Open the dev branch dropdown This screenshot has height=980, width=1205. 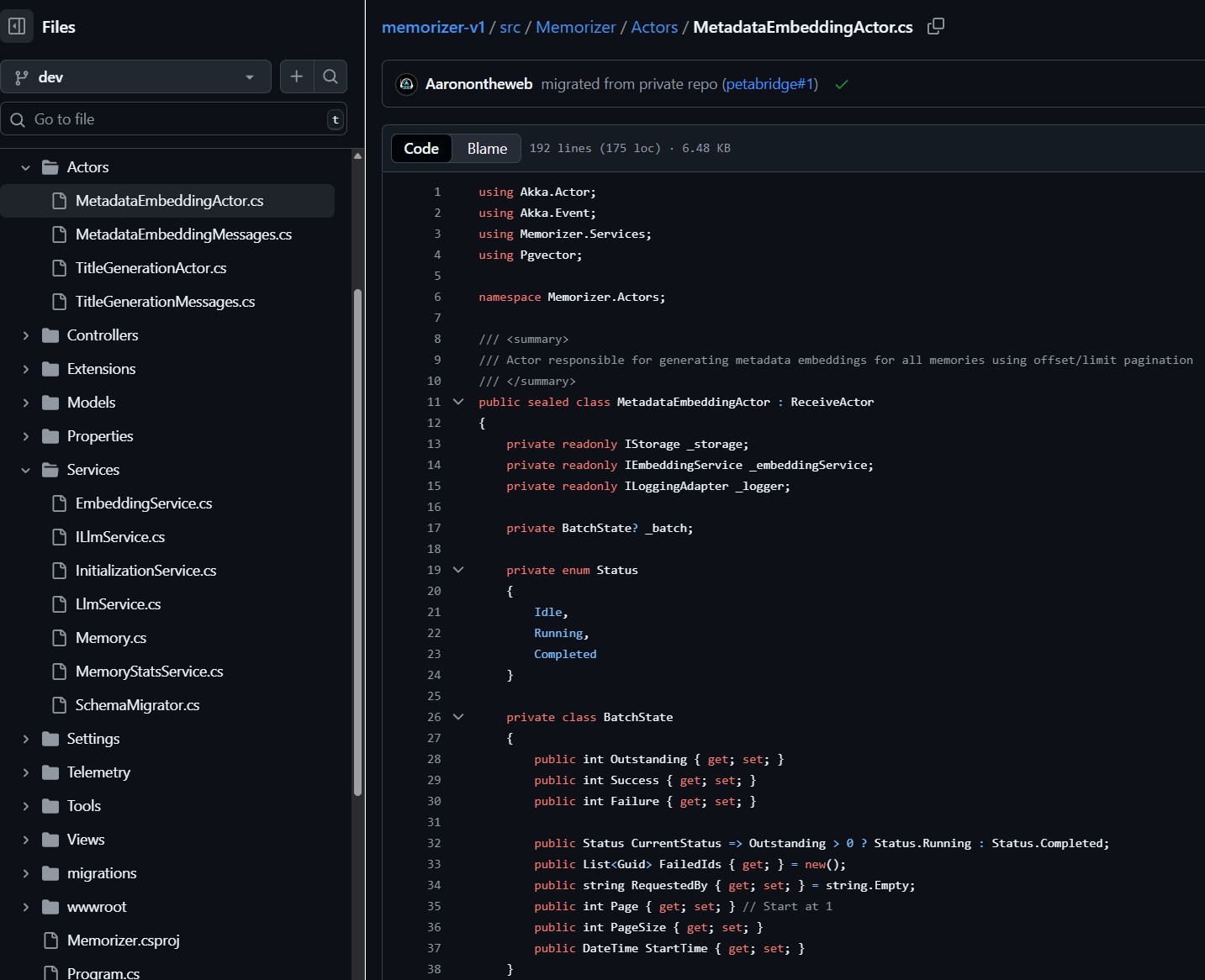[135, 76]
